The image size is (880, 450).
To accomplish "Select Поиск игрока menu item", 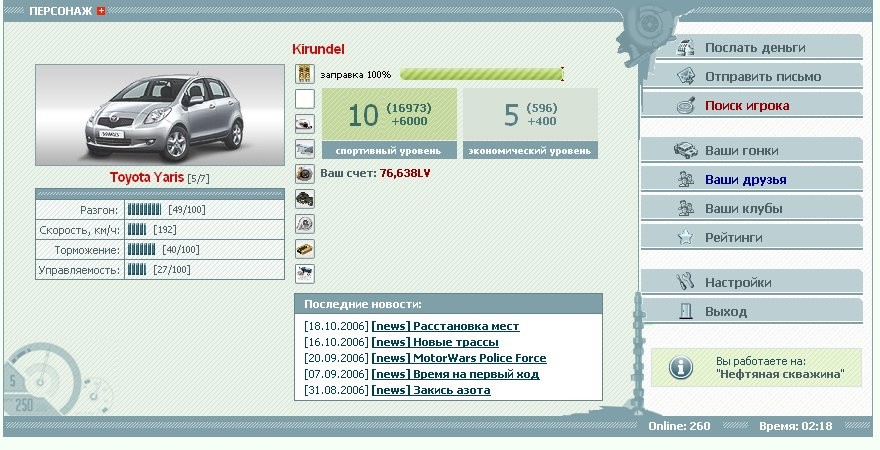I will [751, 105].
